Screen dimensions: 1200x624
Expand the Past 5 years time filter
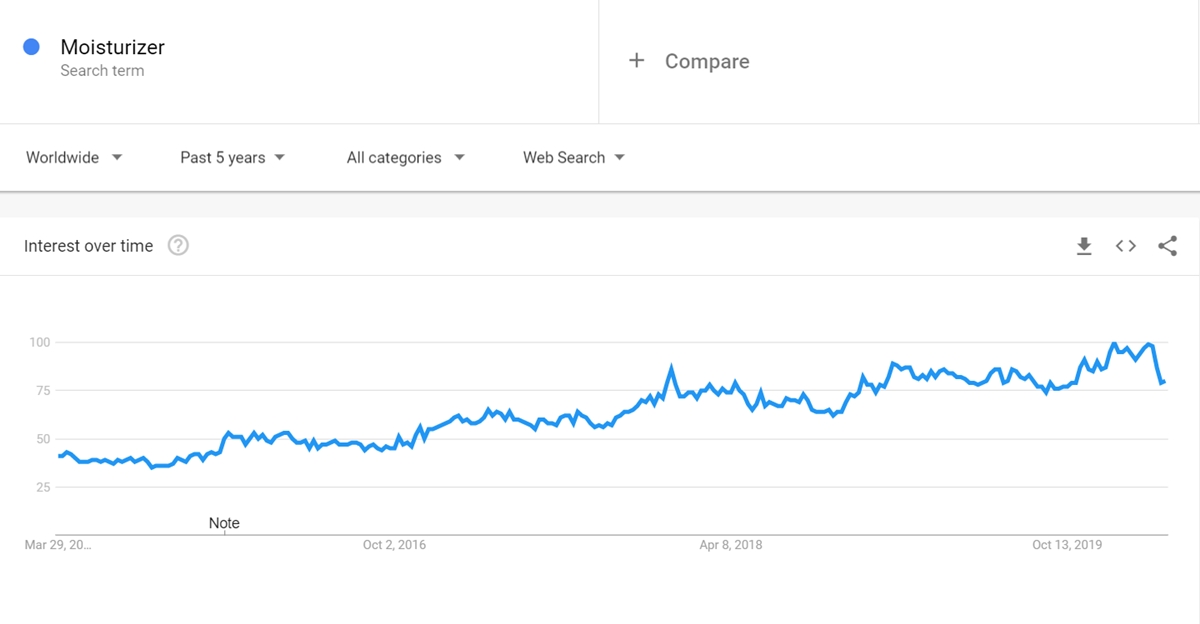pyautogui.click(x=232, y=158)
